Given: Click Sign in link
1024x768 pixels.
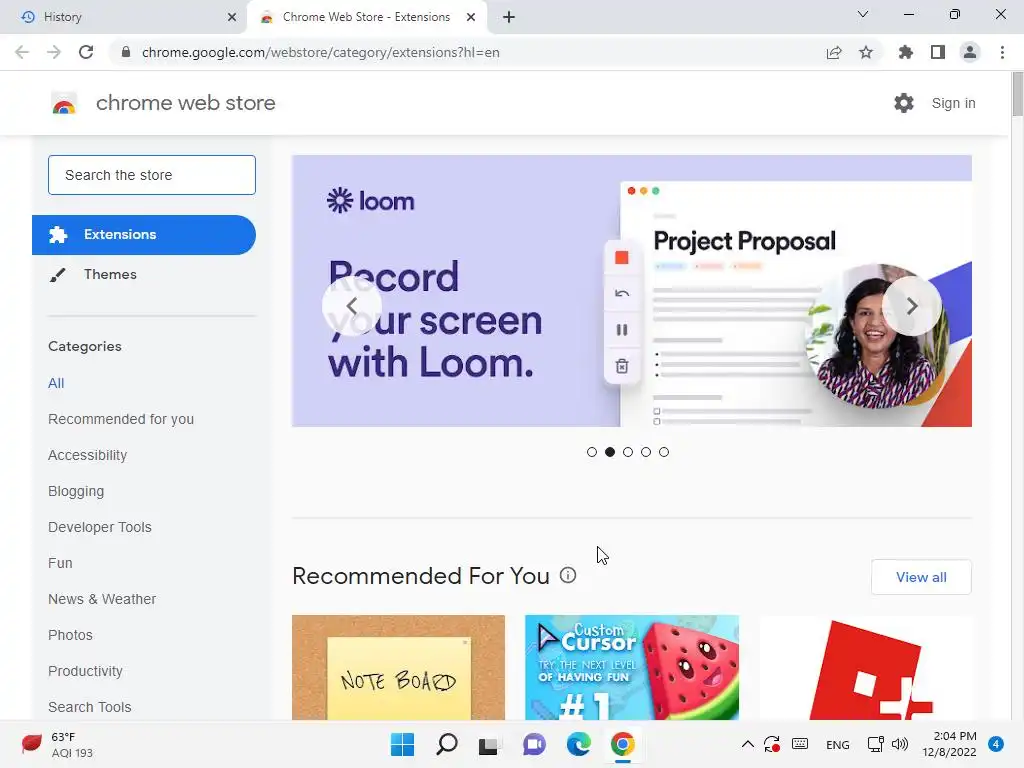Looking at the screenshot, I should [x=953, y=103].
